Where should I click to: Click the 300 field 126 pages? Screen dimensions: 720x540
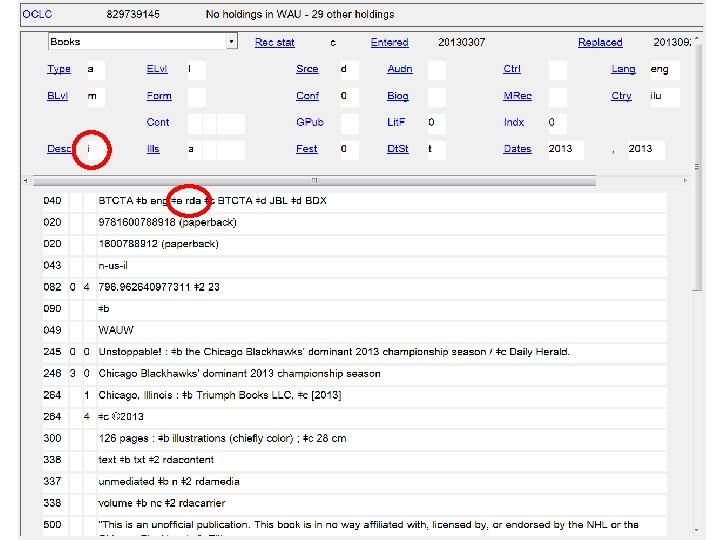[x=382, y=439]
